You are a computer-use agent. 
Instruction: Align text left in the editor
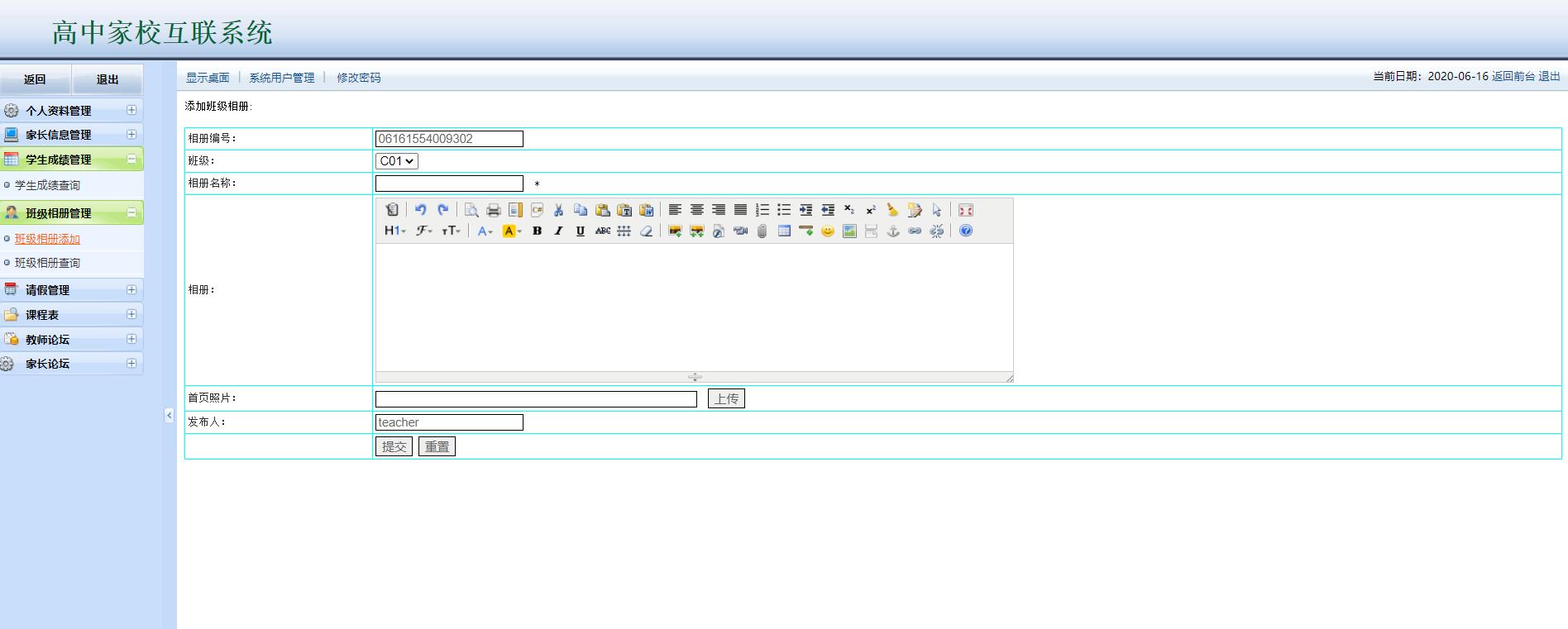pyautogui.click(x=675, y=210)
